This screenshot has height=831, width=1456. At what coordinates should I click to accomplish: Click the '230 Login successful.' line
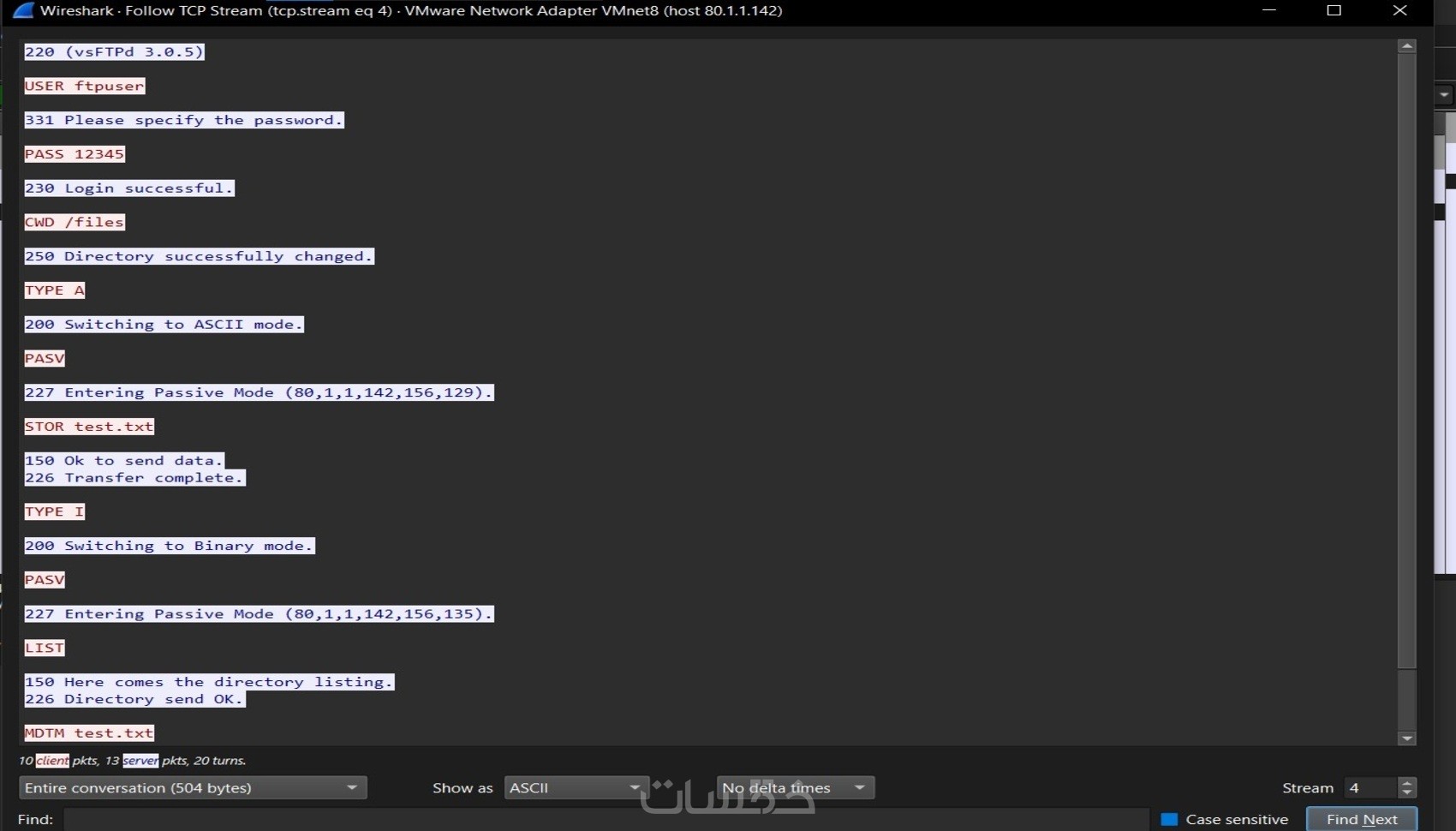pyautogui.click(x=129, y=188)
